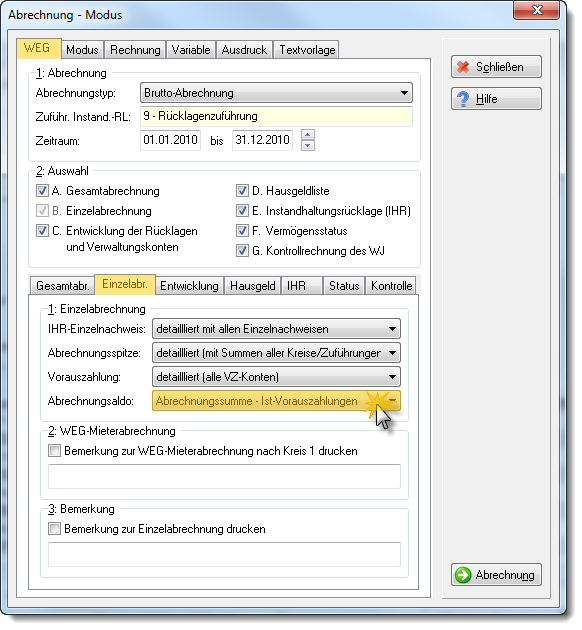
Task: Decrease Zeitraum with the down stepper arrow
Action: click(x=308, y=145)
